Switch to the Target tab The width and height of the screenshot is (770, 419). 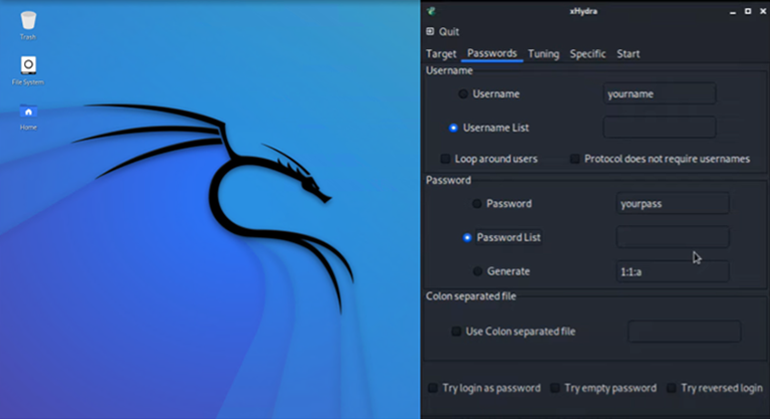click(441, 54)
